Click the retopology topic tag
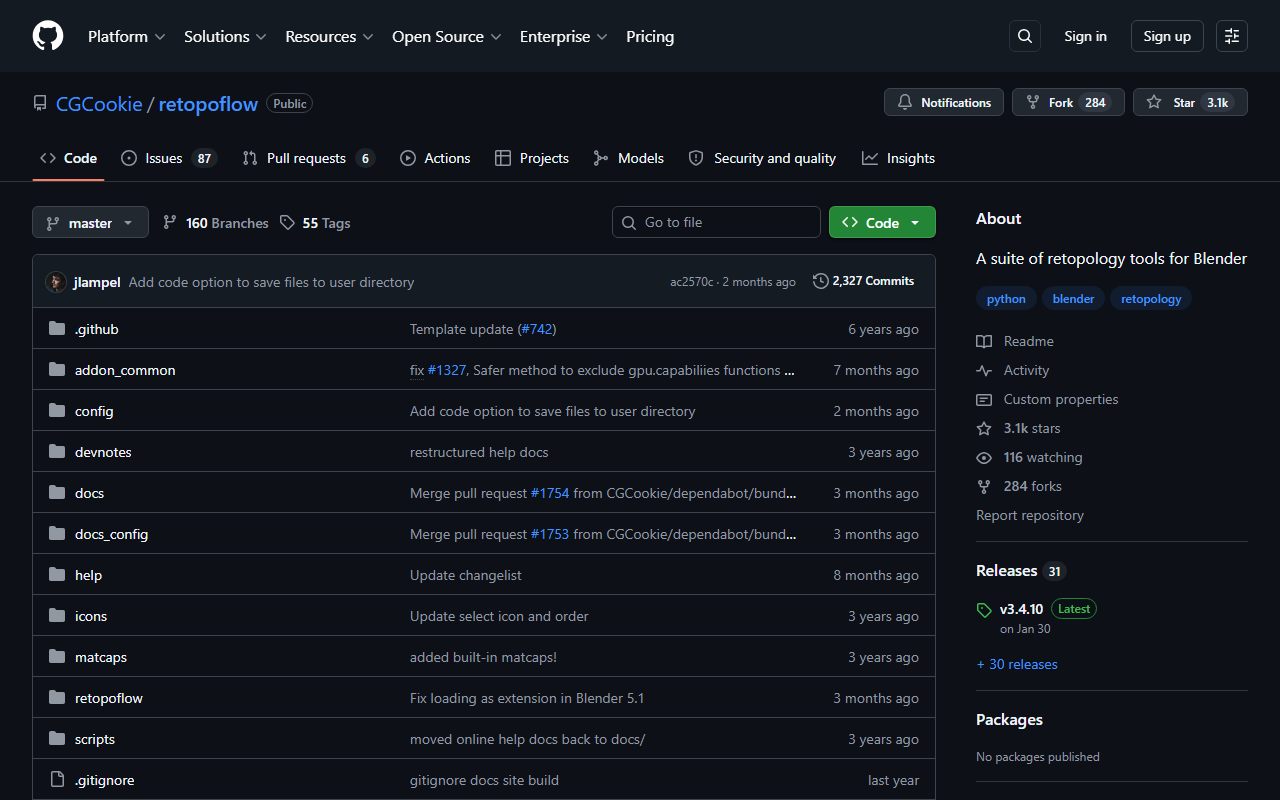Image resolution: width=1280 pixels, height=800 pixels. point(1151,299)
